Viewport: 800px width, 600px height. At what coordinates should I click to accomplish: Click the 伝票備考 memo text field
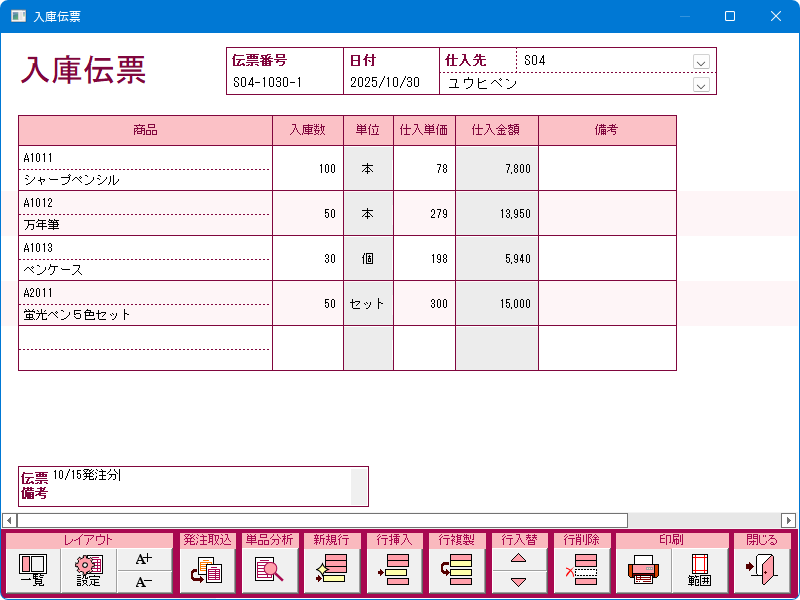(200, 486)
